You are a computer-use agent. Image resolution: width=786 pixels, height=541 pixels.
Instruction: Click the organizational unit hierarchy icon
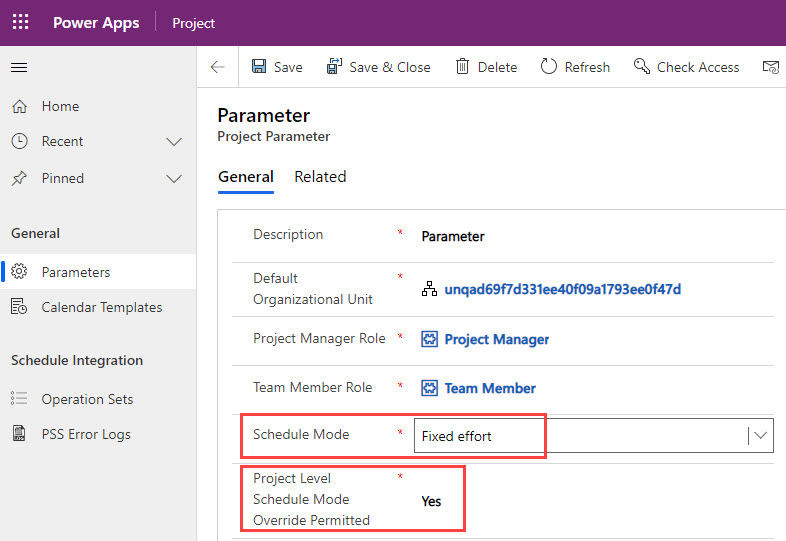pos(429,289)
